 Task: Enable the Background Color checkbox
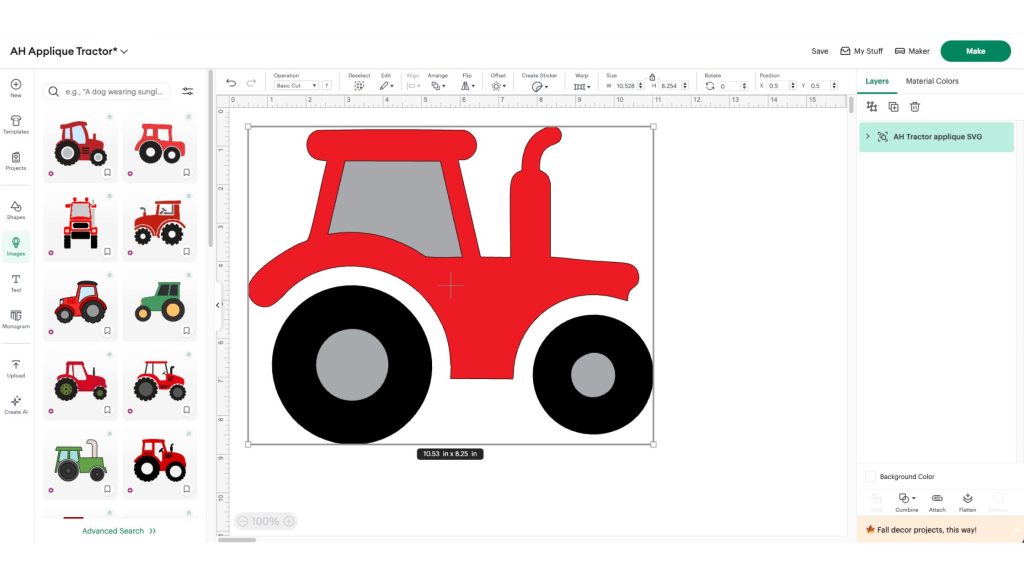(x=871, y=476)
